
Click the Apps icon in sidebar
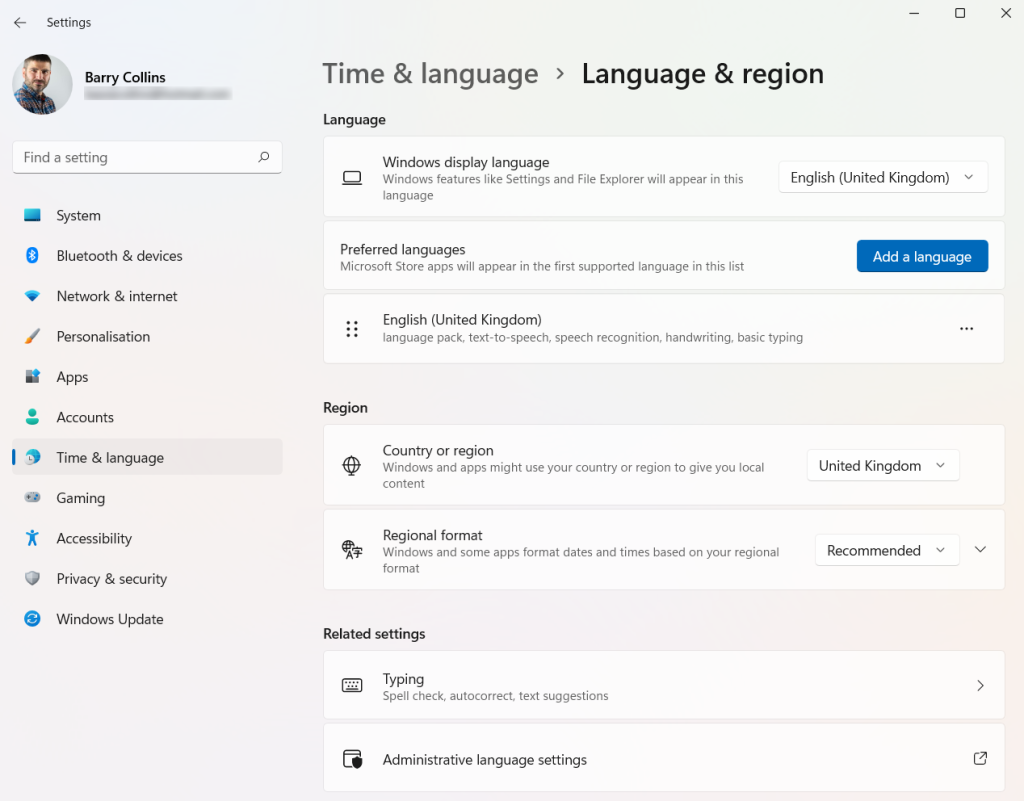tap(32, 377)
